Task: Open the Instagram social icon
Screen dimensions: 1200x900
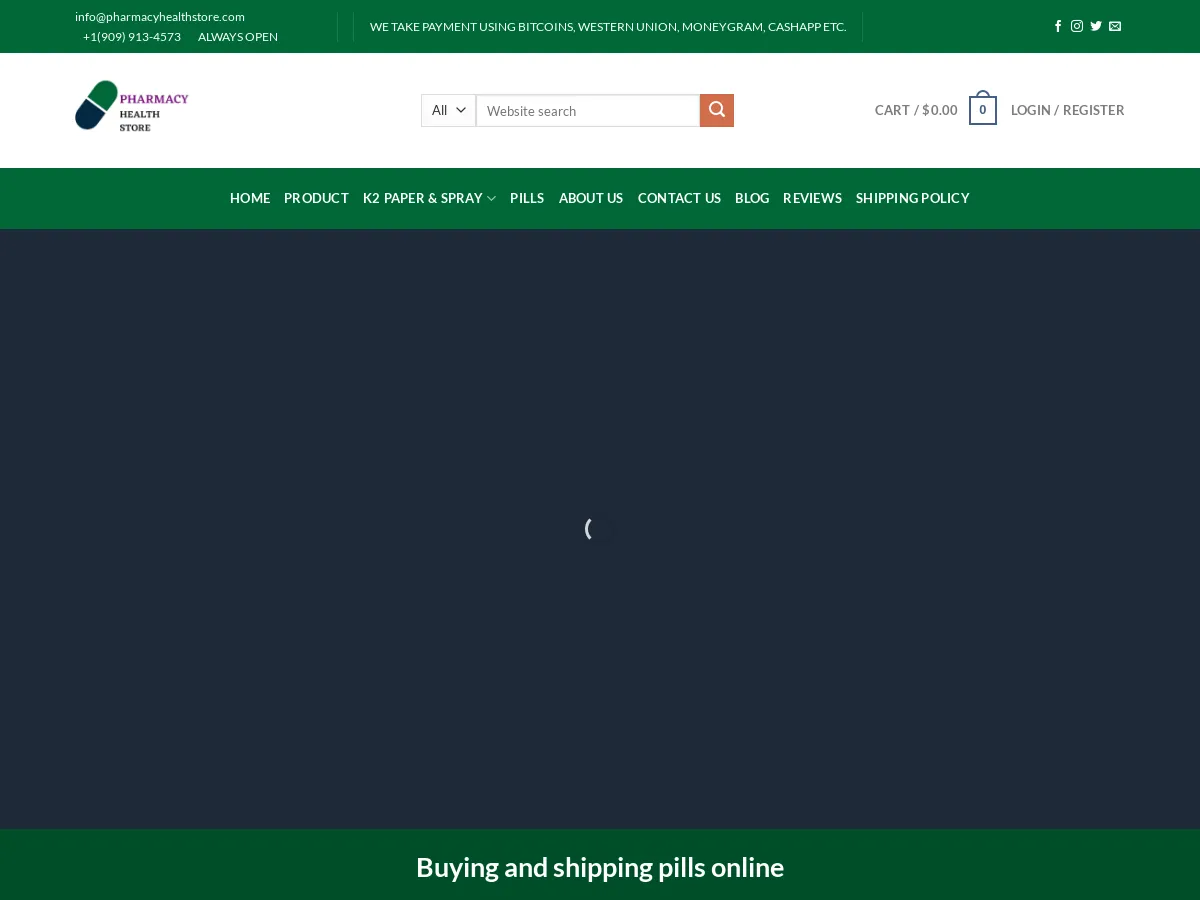Action: (x=1077, y=26)
